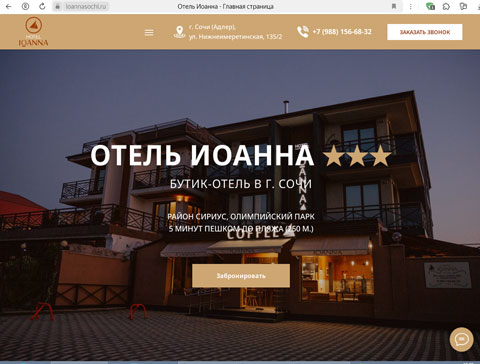The height and width of the screenshot is (364, 480).
Task: Click the Забронировать booking button
Action: click(241, 276)
